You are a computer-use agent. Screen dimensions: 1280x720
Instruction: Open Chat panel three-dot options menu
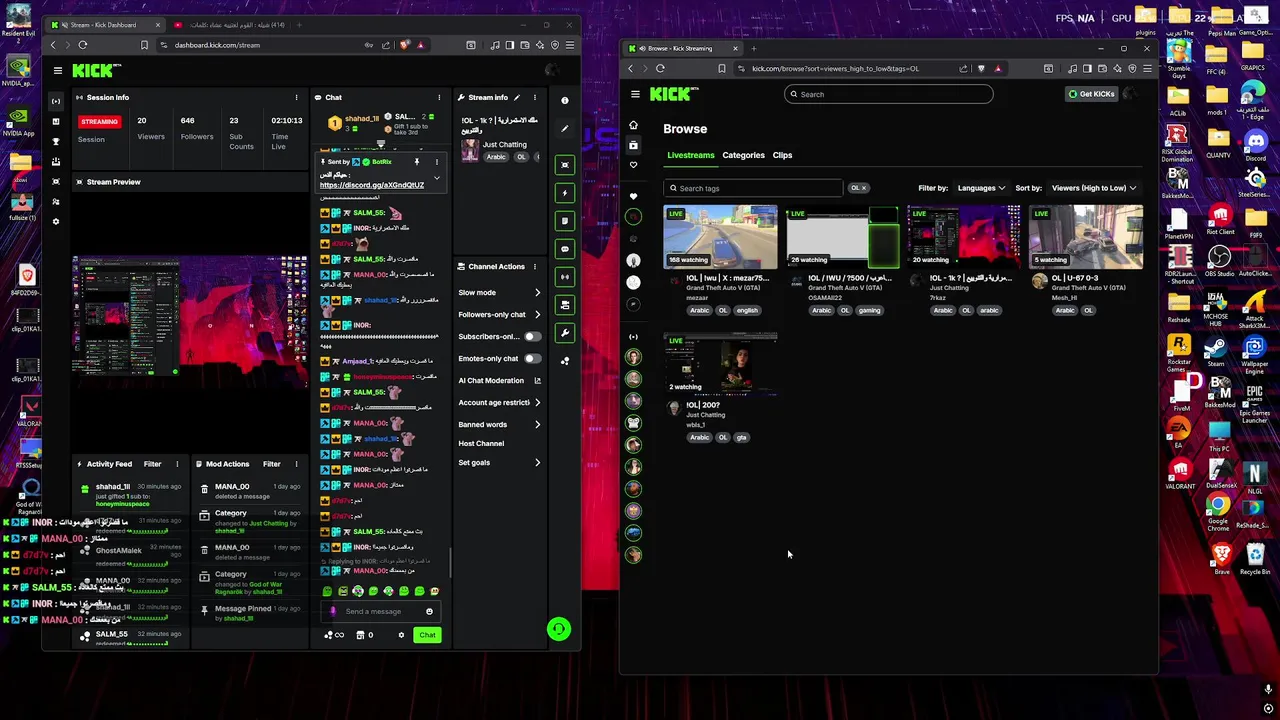coord(438,97)
